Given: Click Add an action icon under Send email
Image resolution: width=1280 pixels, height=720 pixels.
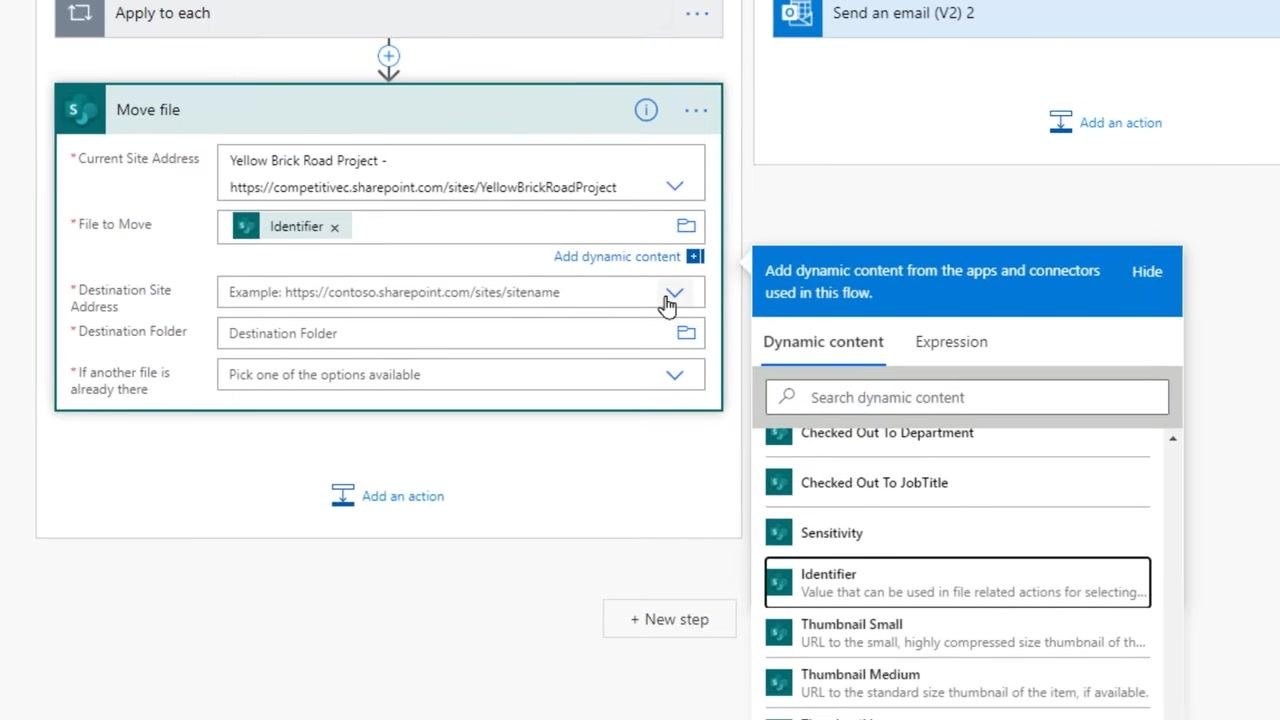Looking at the screenshot, I should pyautogui.click(x=1061, y=122).
